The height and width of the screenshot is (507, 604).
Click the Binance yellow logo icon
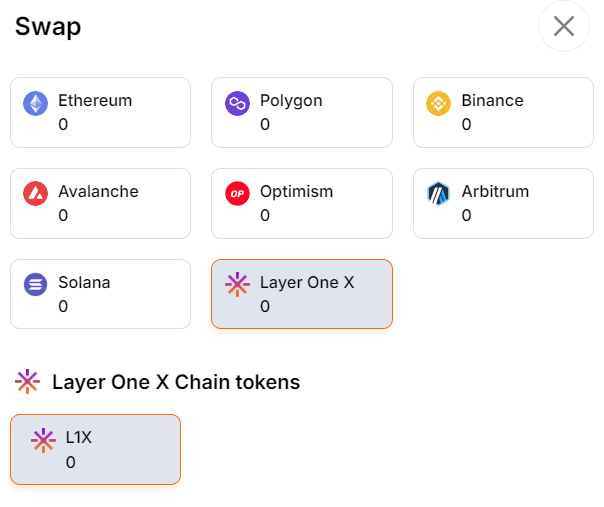click(x=439, y=103)
